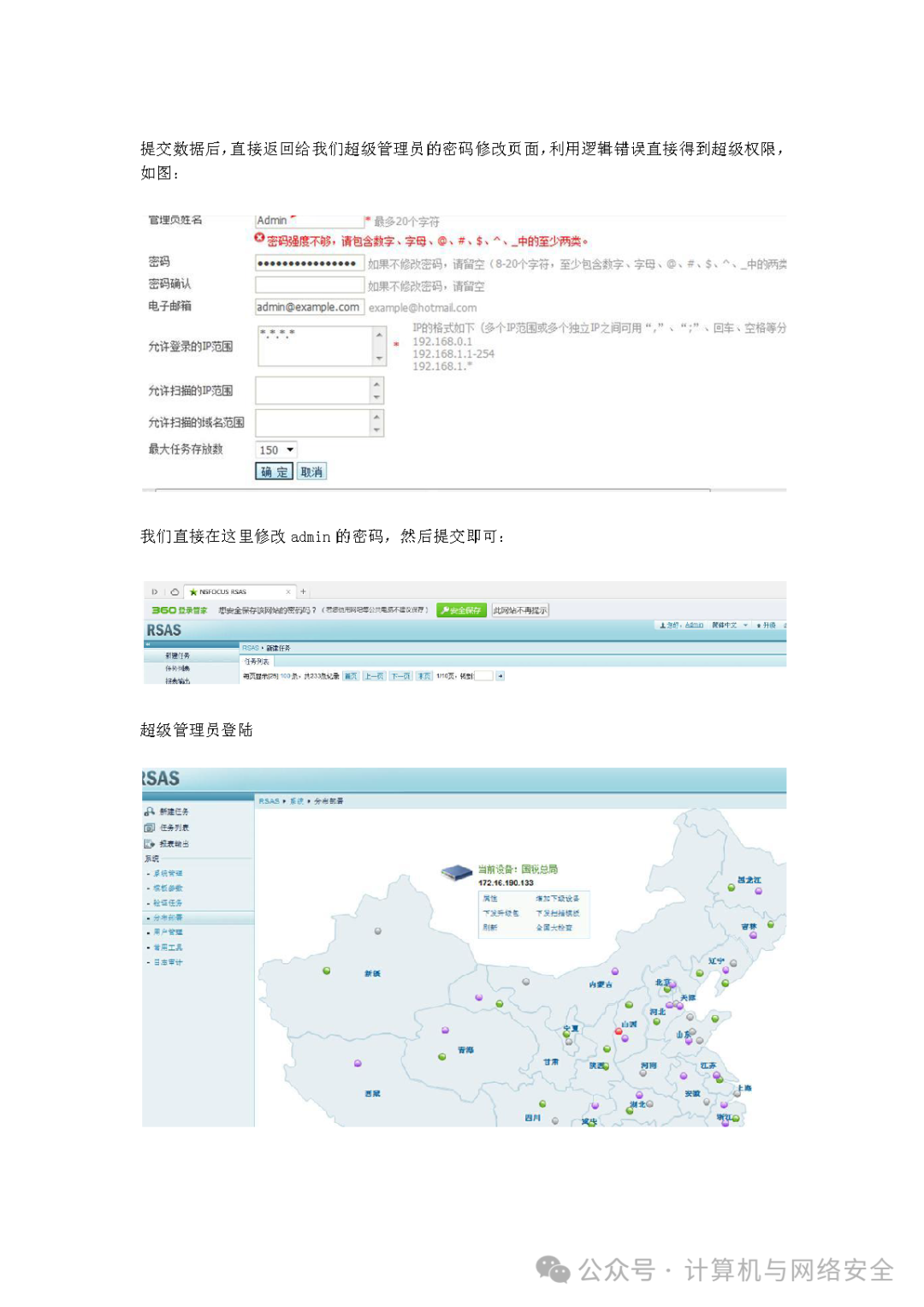Click the go arrow after page-jump field

[500, 676]
